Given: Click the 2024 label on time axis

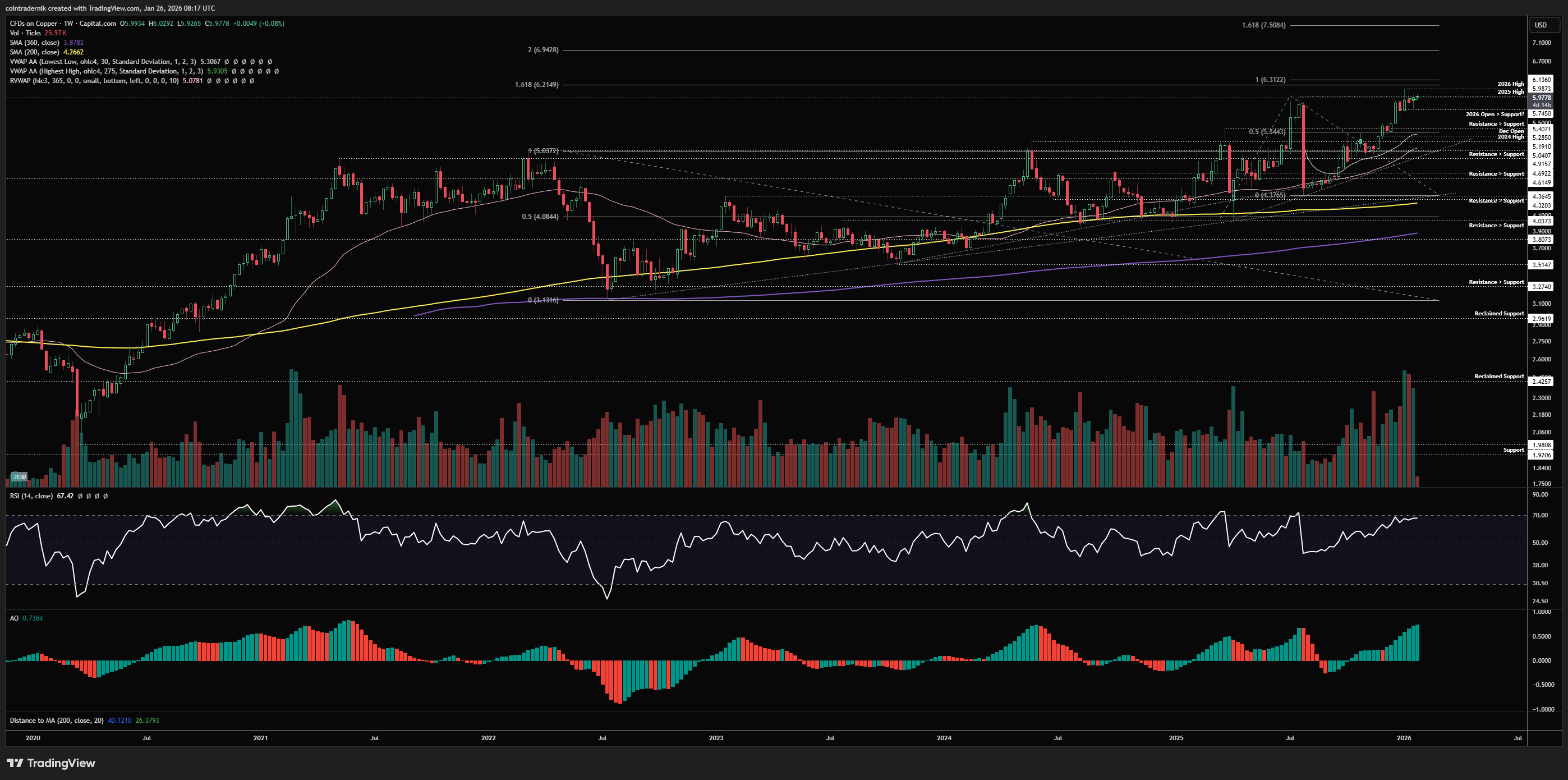Looking at the screenshot, I should [x=944, y=738].
